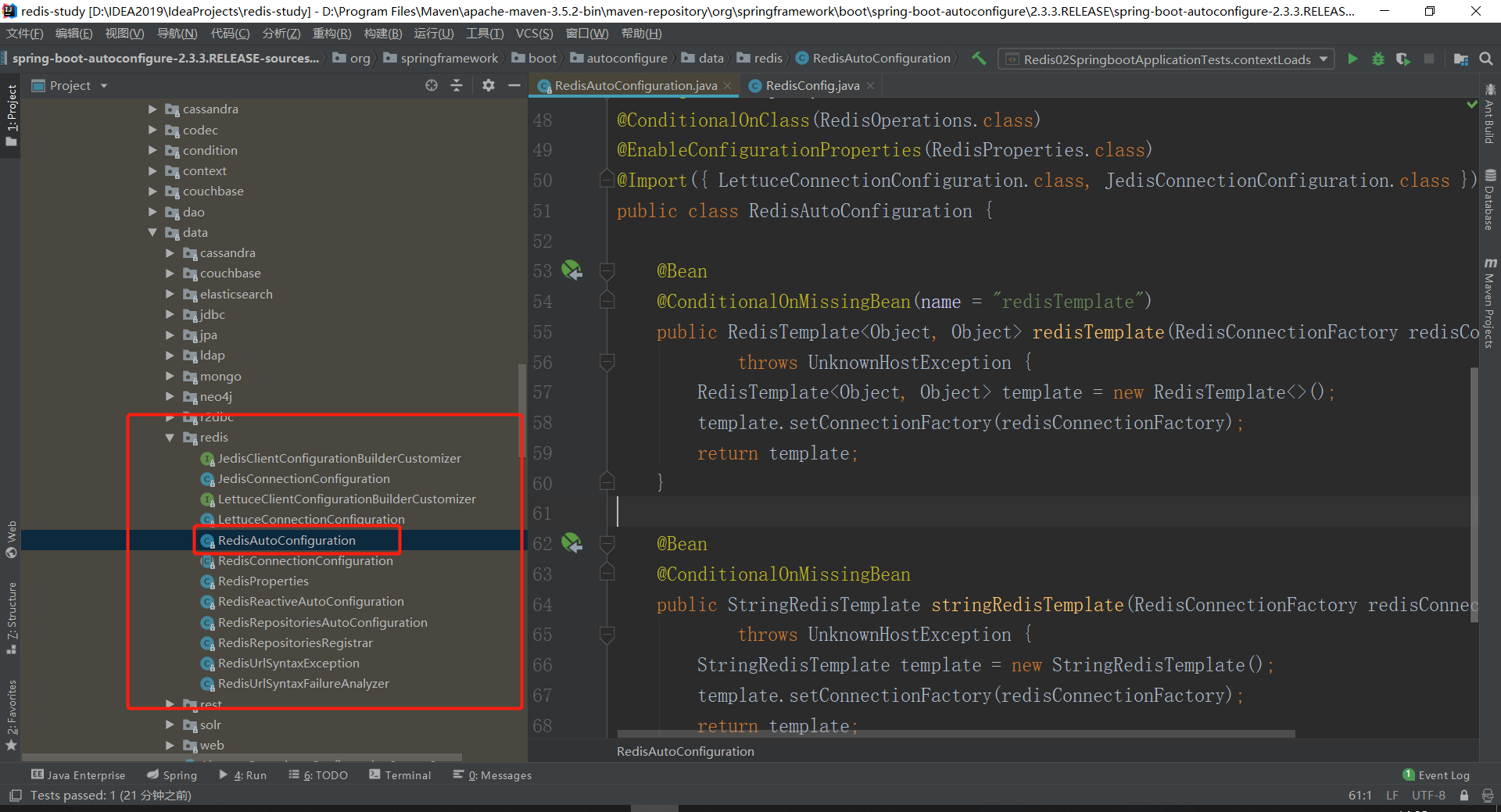Toggle code folding marker at line 50
Viewport: 1501px width, 812px height.
pyautogui.click(x=606, y=181)
